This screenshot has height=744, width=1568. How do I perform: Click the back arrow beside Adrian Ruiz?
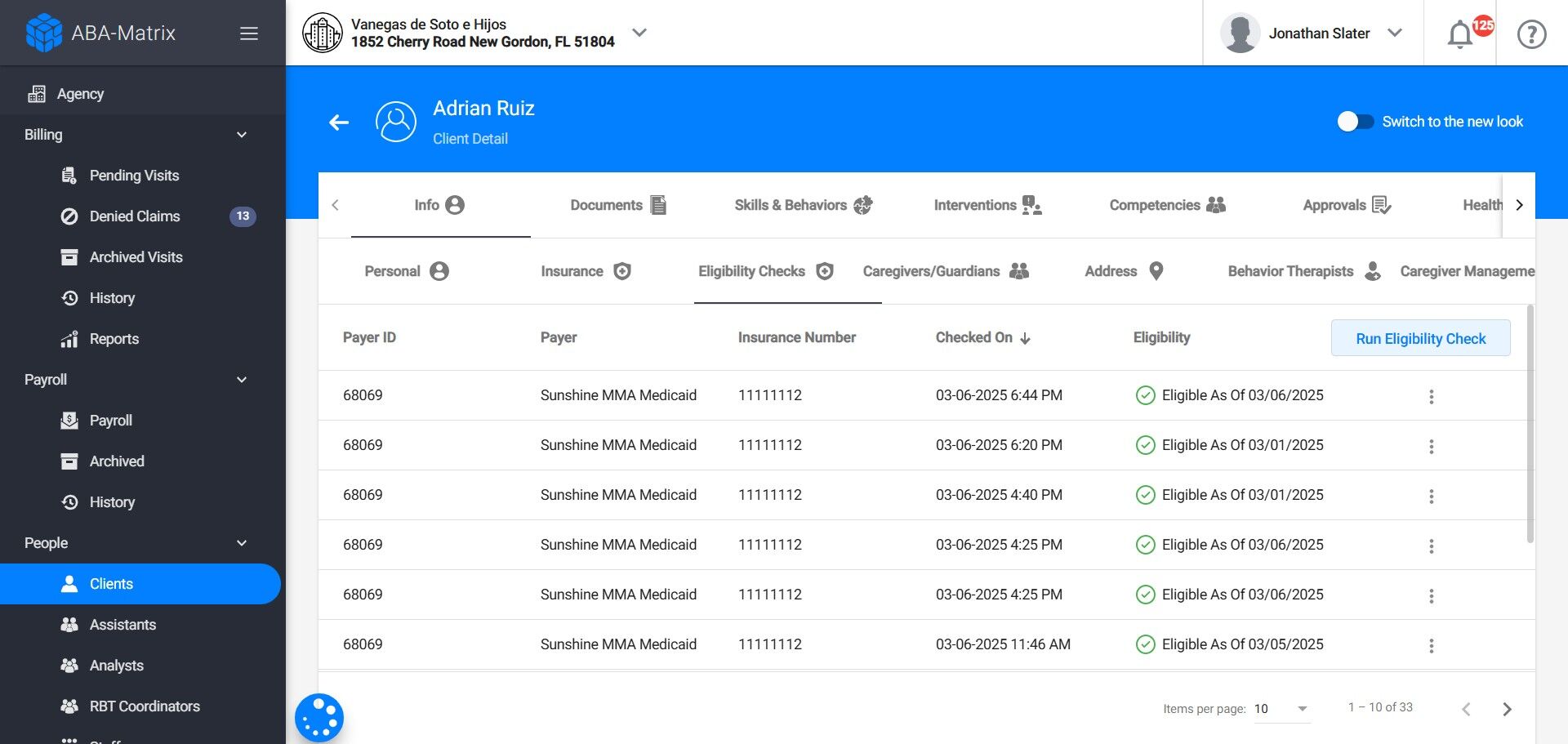(x=339, y=123)
